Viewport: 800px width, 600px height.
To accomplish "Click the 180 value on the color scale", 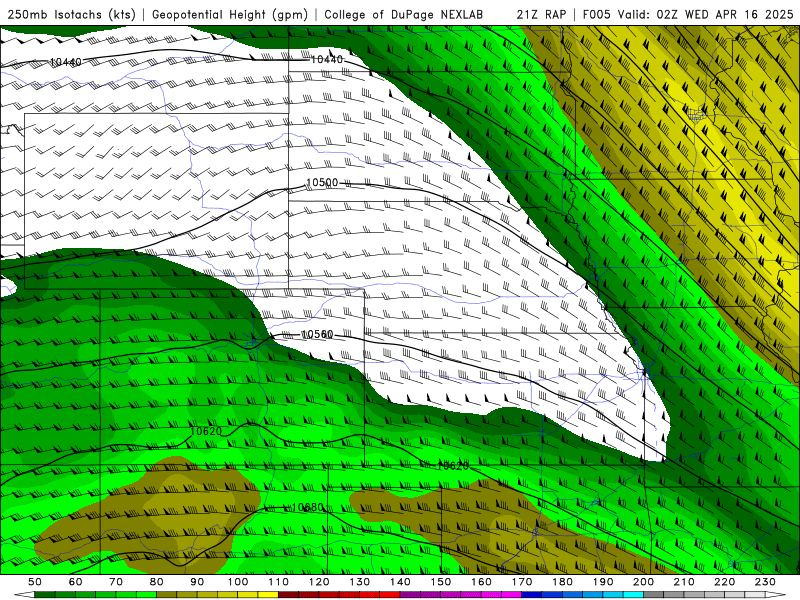I will (562, 582).
